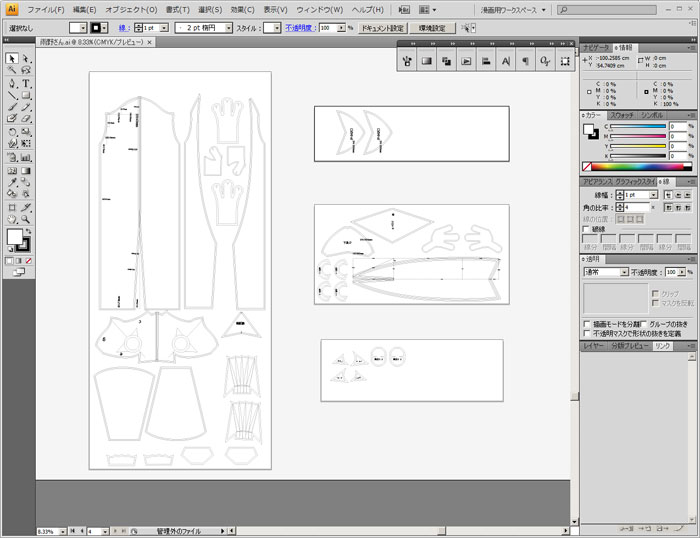Select the Pen tool

pos(12,83)
